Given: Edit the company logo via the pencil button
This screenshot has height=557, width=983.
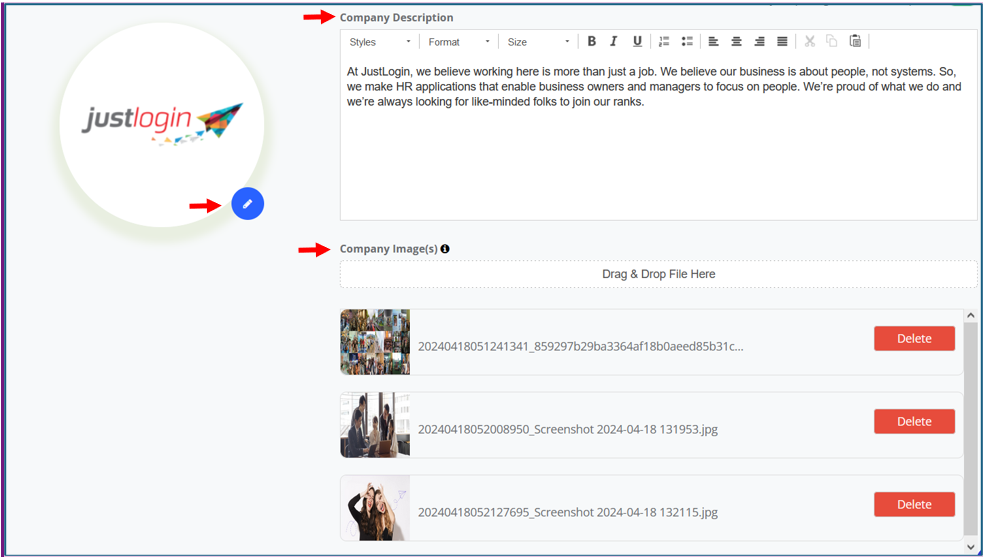Looking at the screenshot, I should (248, 204).
